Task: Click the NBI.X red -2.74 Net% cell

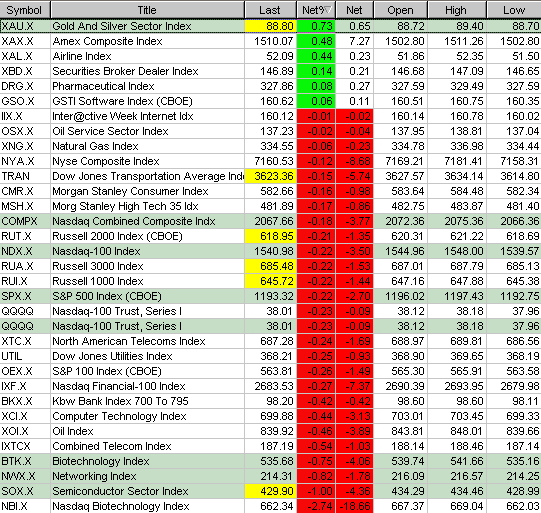Action: (316, 506)
